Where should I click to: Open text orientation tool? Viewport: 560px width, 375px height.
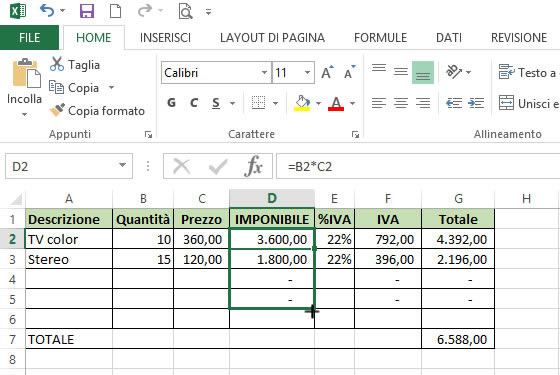(454, 72)
